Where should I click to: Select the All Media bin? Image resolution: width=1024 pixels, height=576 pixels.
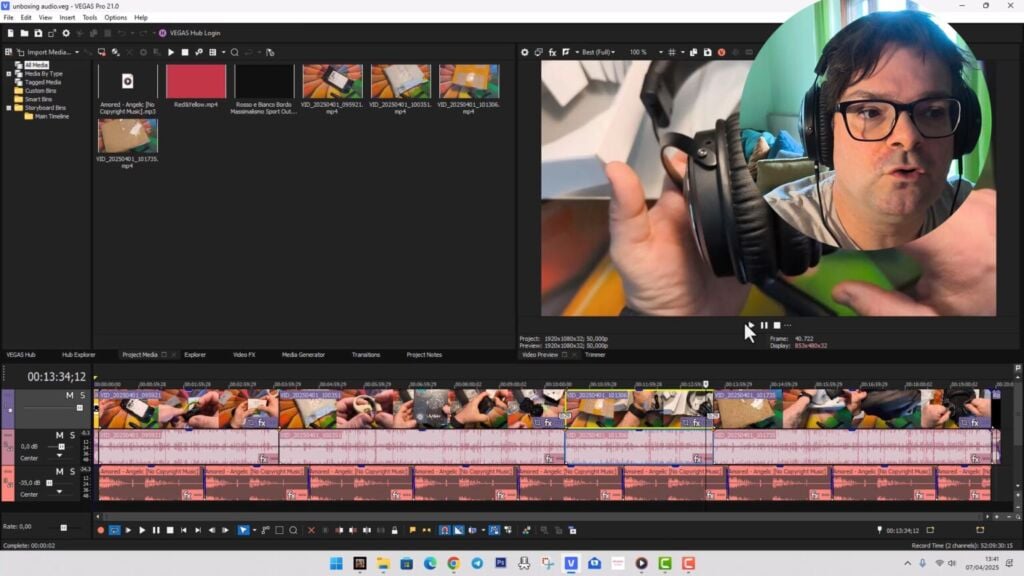click(36, 65)
